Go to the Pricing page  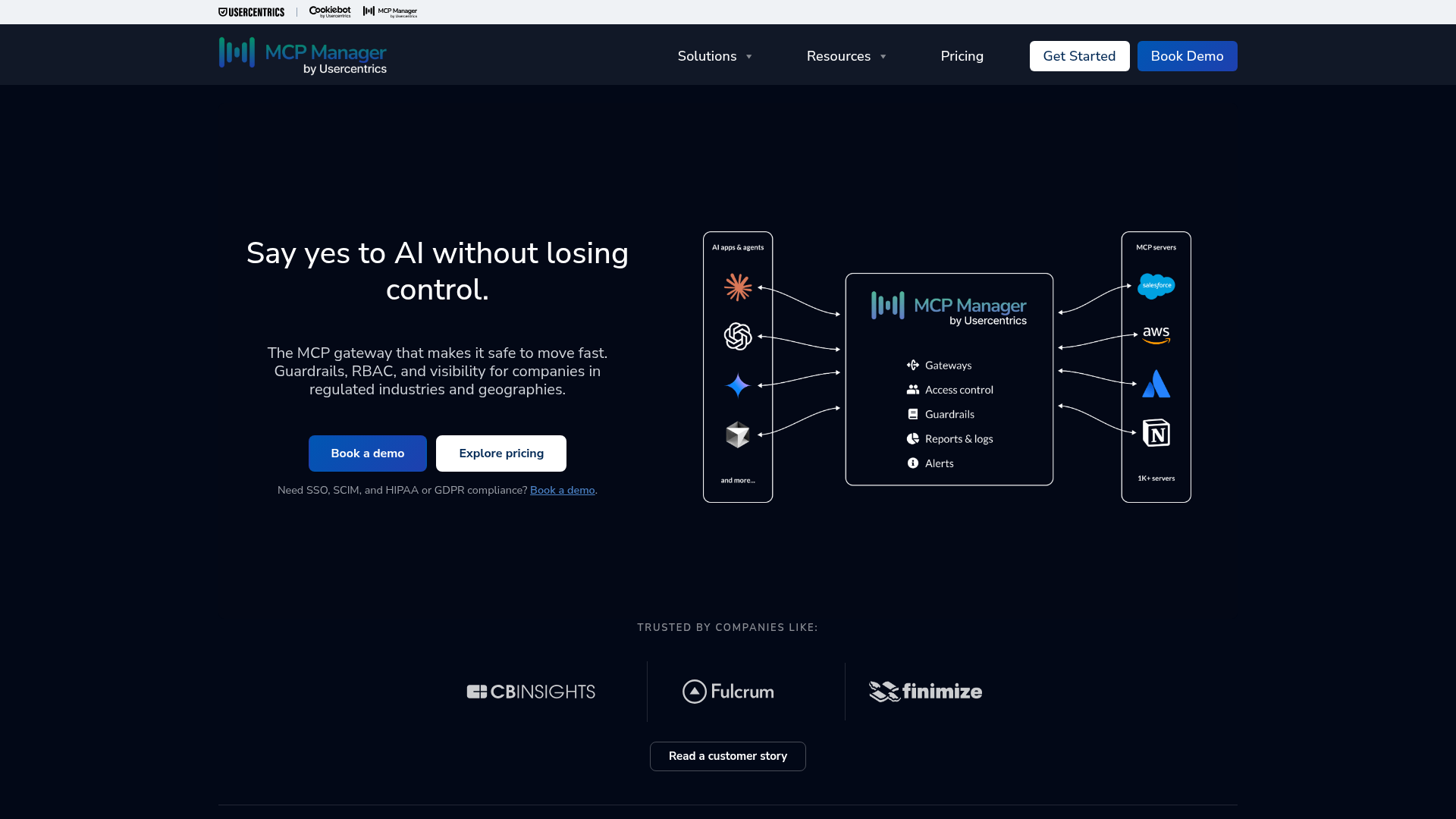point(962,56)
